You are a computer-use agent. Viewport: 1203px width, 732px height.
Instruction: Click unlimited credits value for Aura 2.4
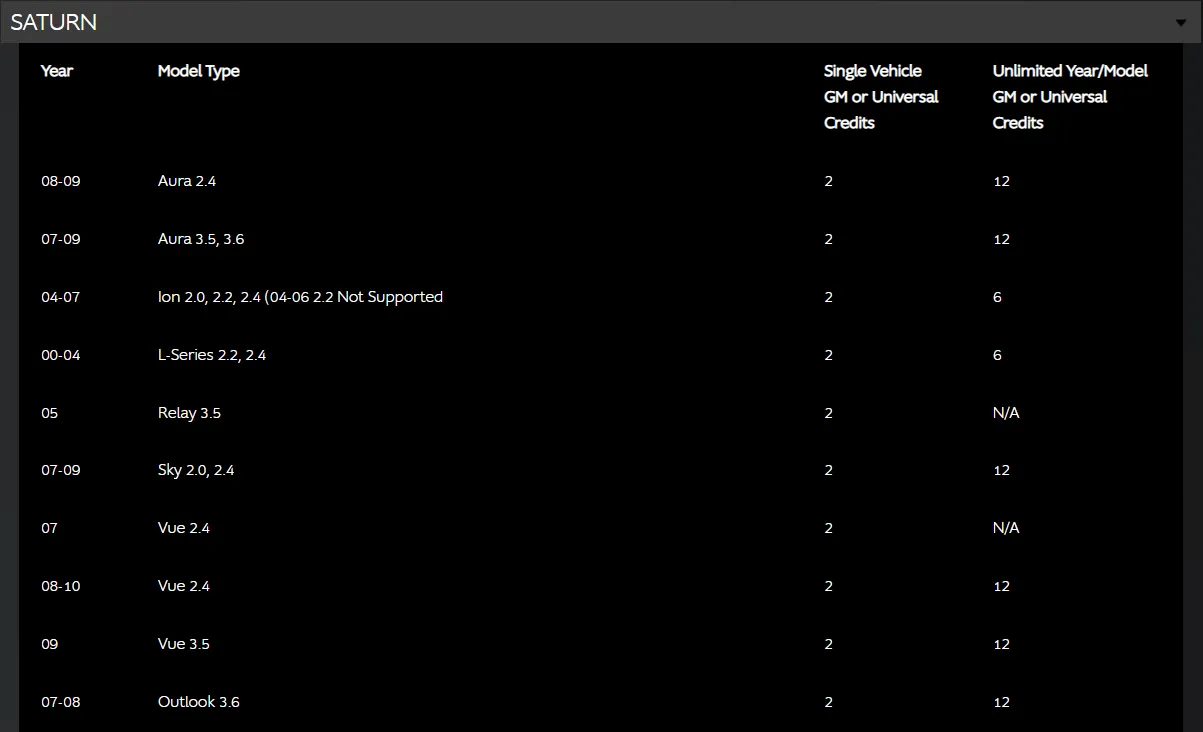(x=1001, y=181)
